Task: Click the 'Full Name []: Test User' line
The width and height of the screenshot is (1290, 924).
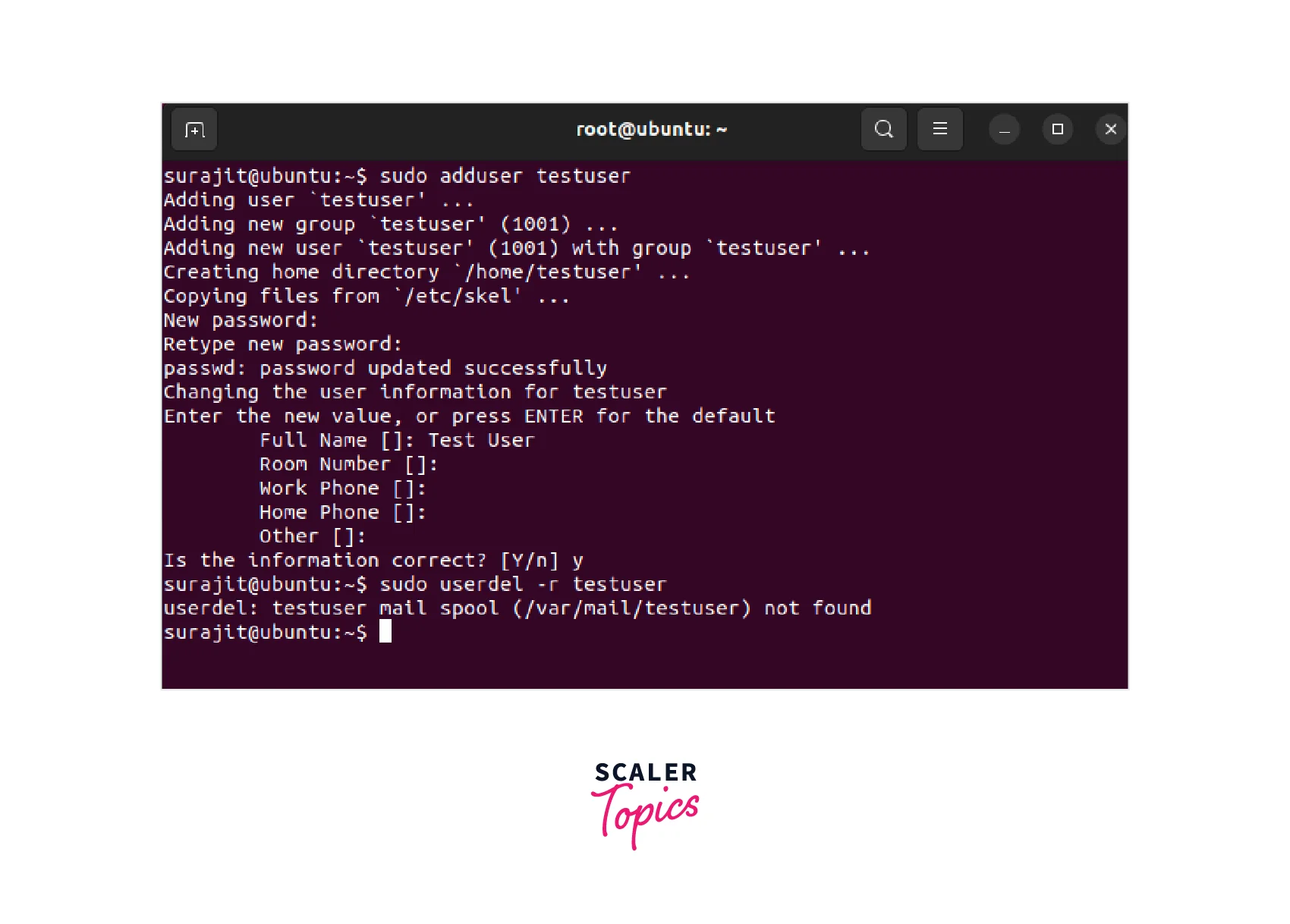Action: [x=397, y=441]
